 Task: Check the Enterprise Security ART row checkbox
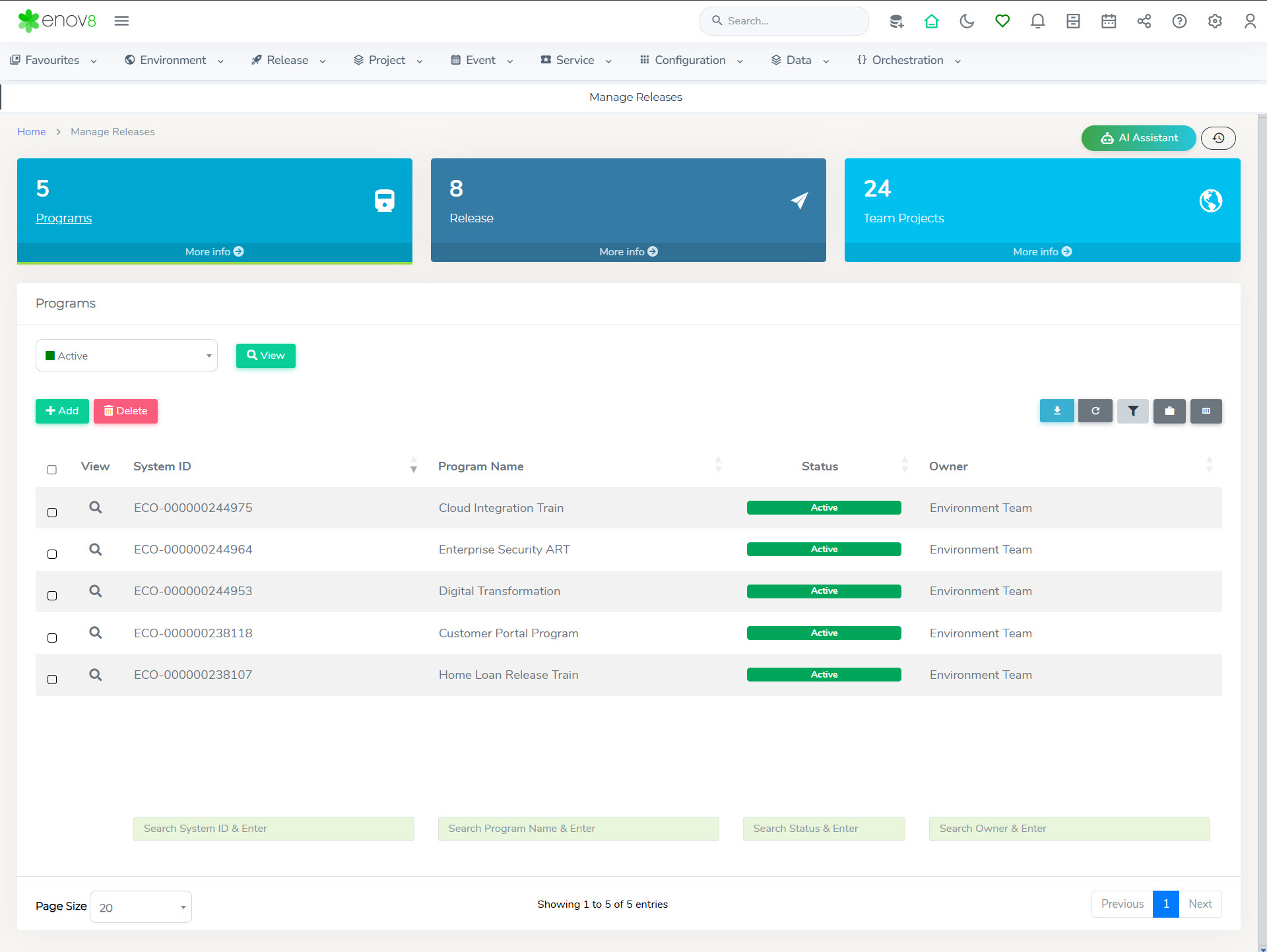(52, 554)
